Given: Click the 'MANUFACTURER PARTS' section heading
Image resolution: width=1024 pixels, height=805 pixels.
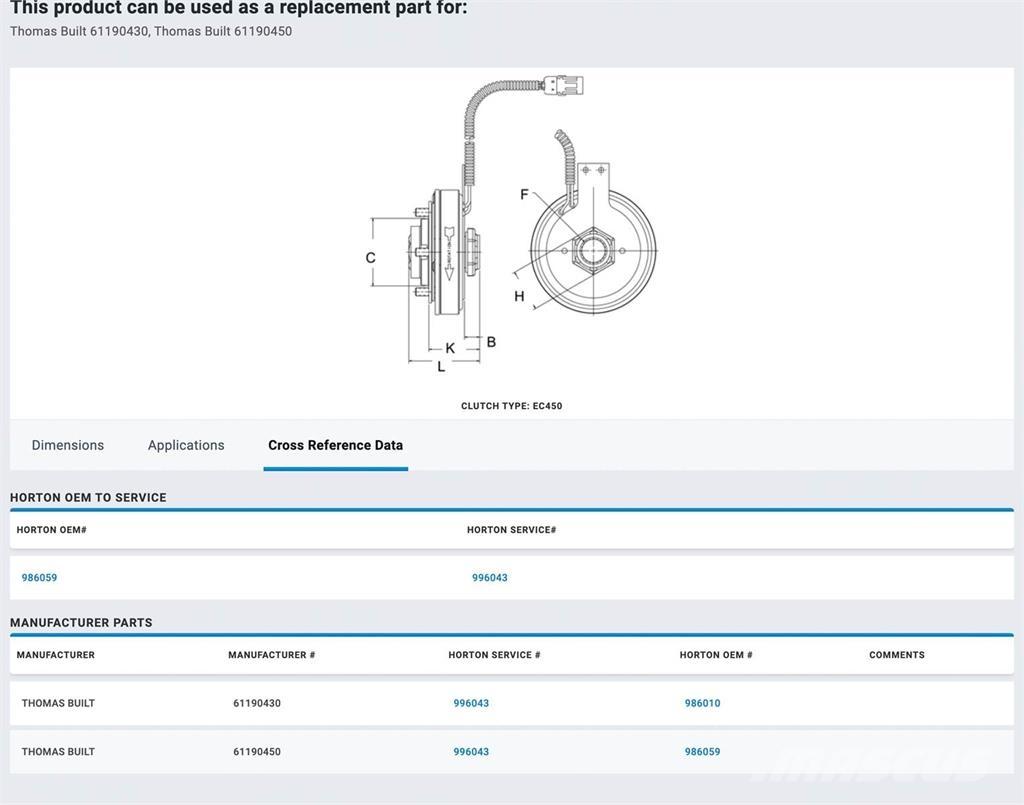Looking at the screenshot, I should click(81, 623).
